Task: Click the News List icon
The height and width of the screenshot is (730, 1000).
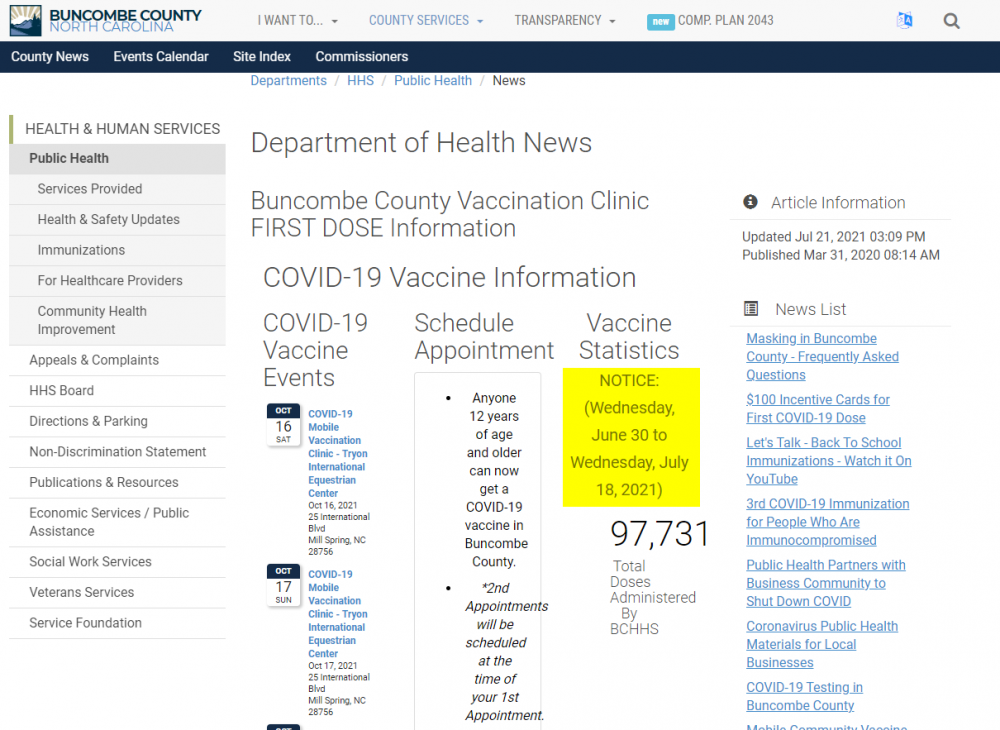Action: tap(752, 309)
